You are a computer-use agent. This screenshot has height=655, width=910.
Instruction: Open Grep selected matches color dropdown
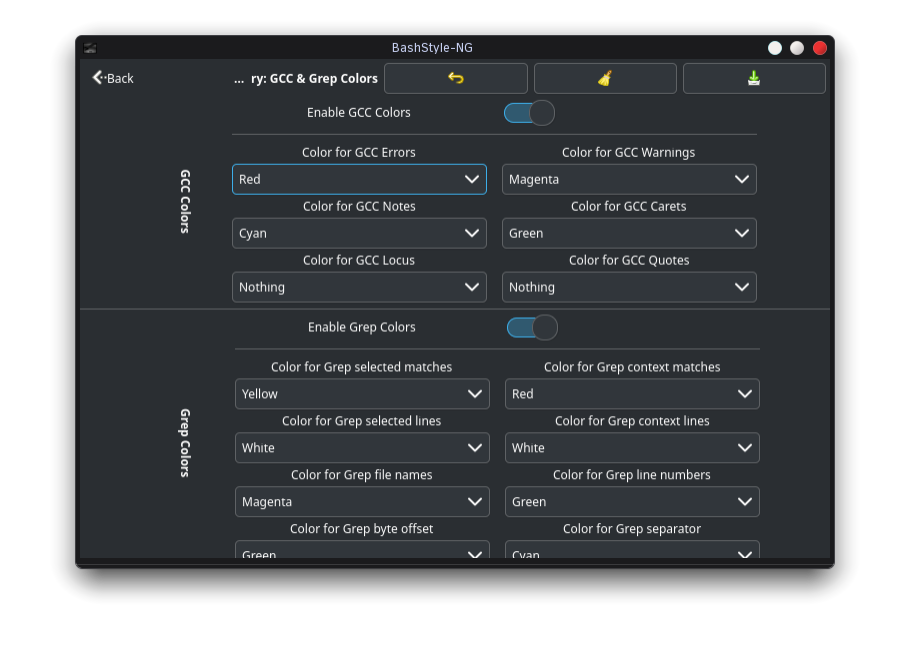point(362,394)
